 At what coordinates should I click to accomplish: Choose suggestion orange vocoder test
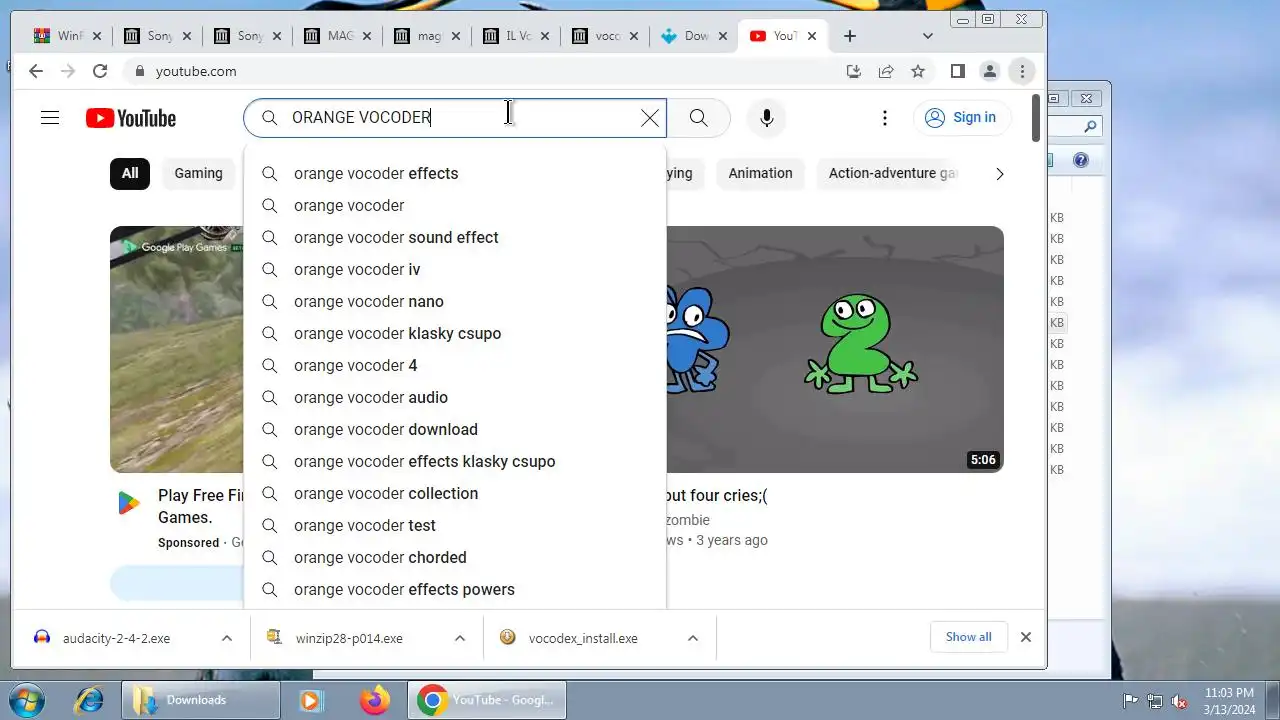tap(455, 525)
